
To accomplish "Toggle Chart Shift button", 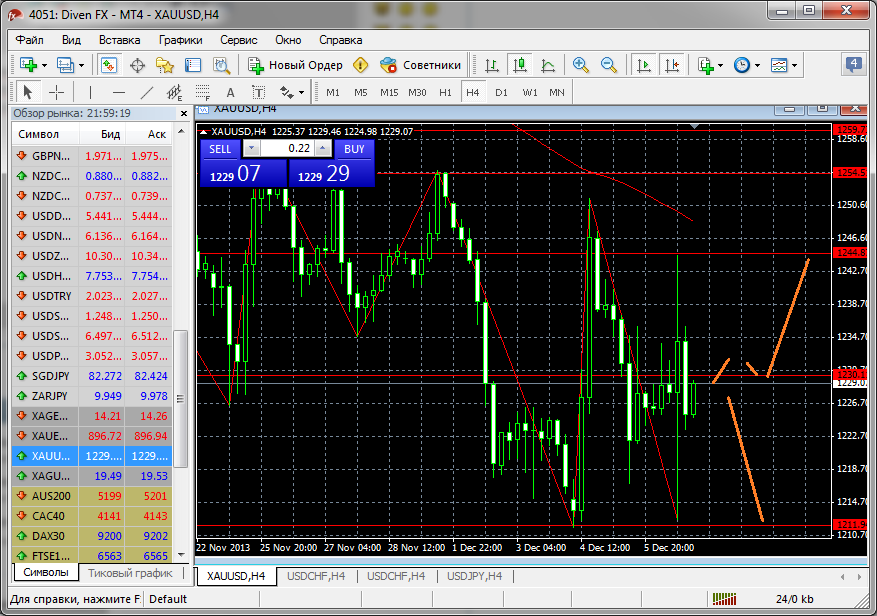I will 672,65.
